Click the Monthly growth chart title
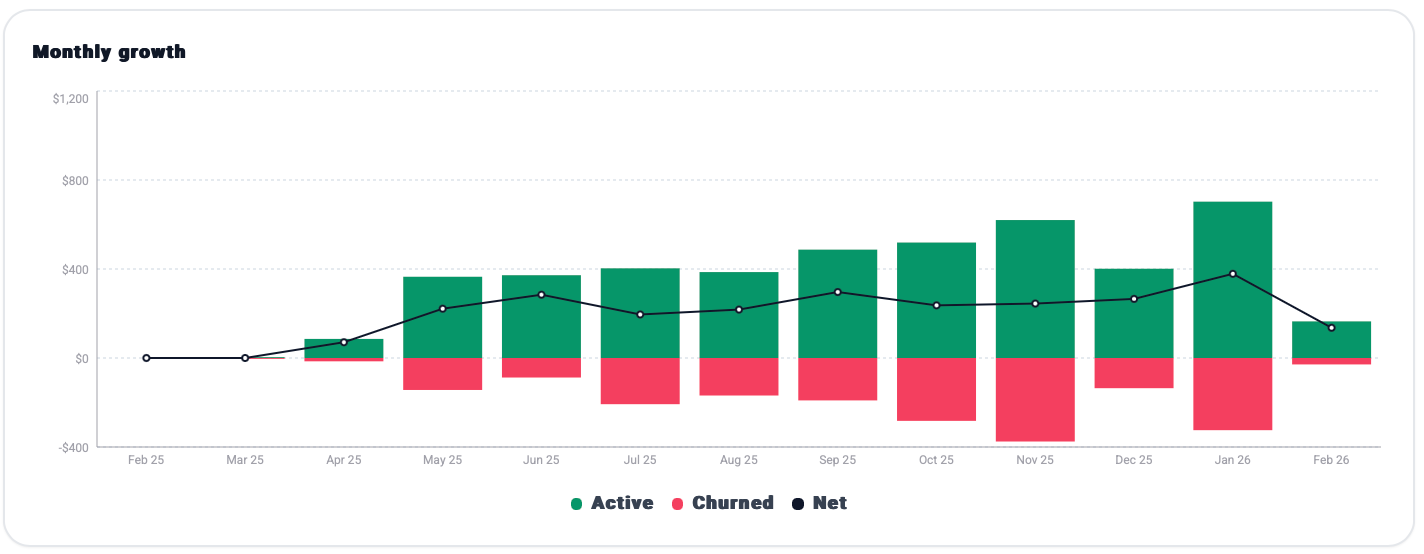Viewport: 1424px width, 554px height. click(x=109, y=52)
